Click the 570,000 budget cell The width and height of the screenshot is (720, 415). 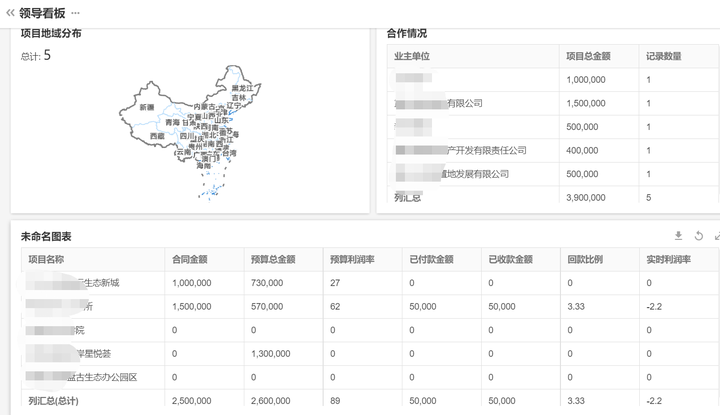click(x=267, y=306)
